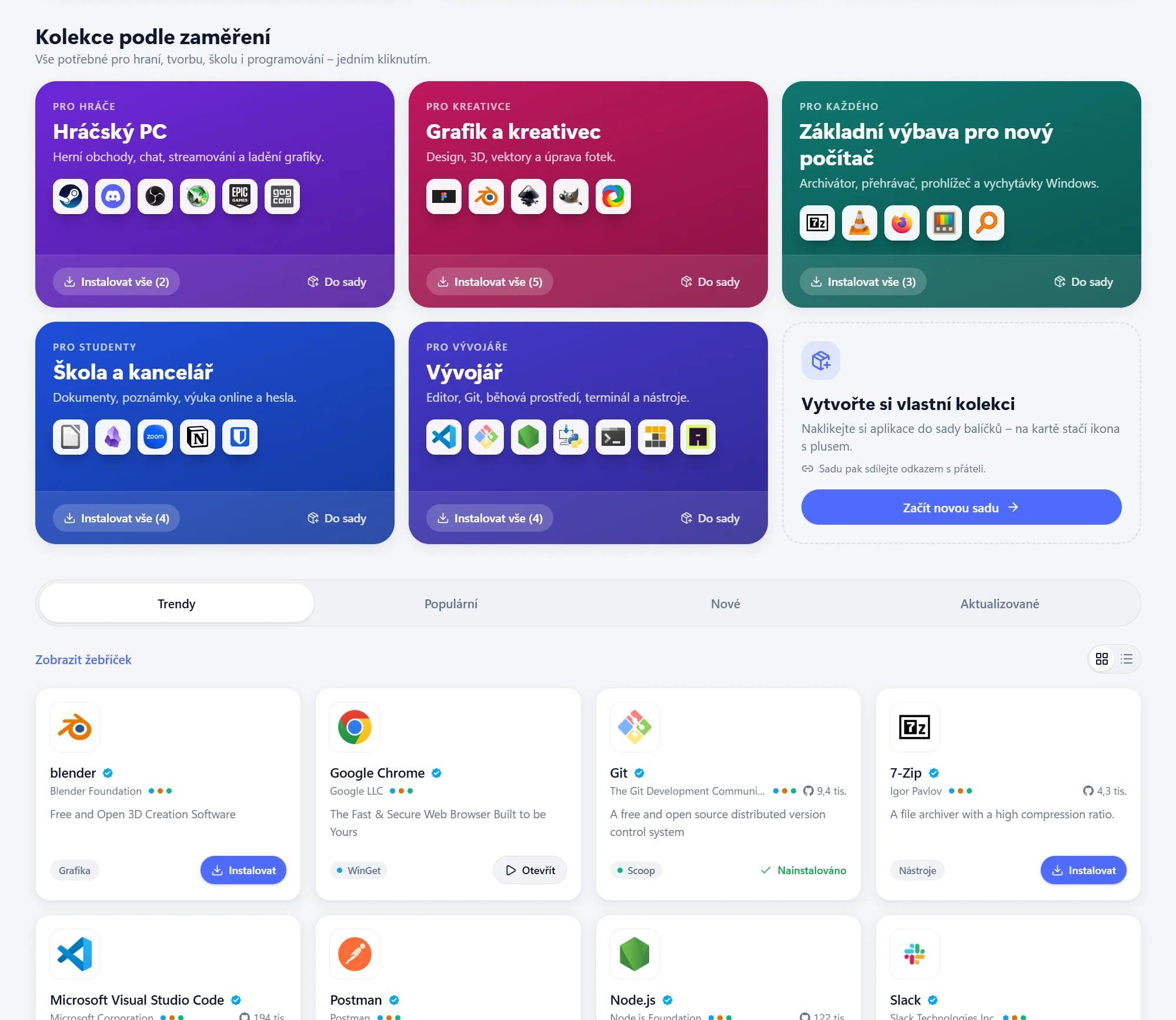This screenshot has height=1020, width=1176.
Task: Install blender from its card
Action: [243, 870]
